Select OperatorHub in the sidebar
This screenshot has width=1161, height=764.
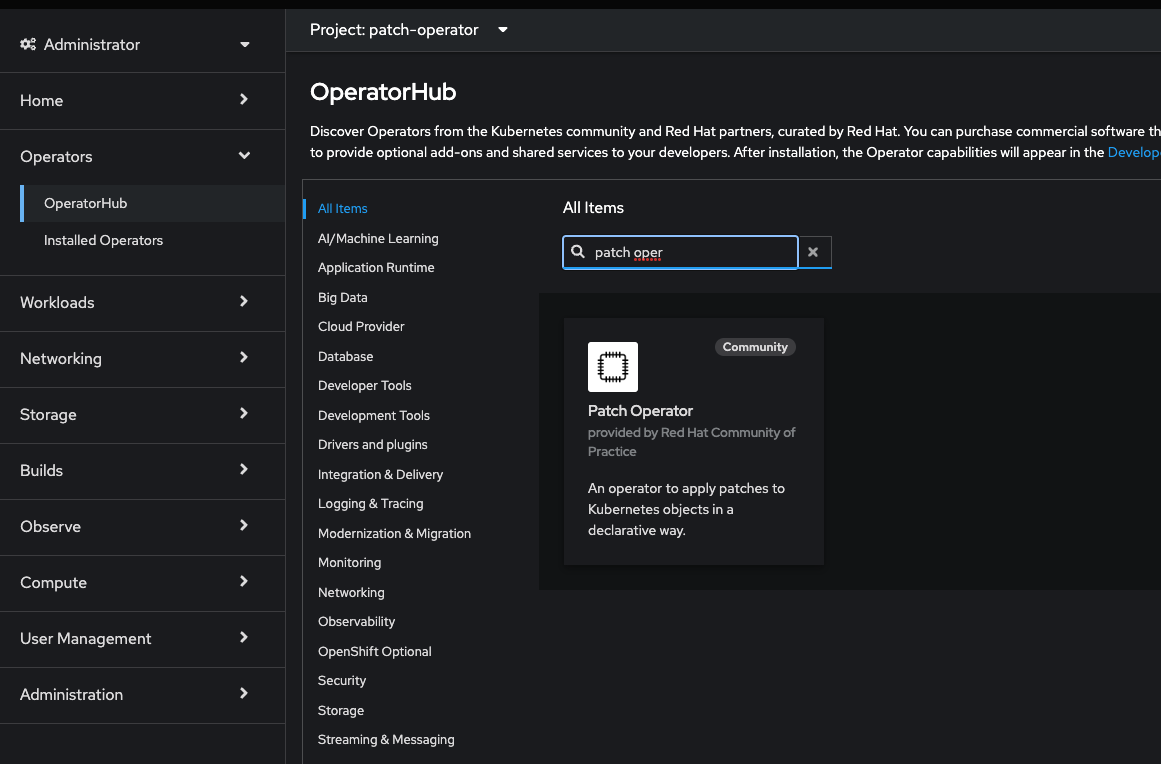click(x=85, y=203)
